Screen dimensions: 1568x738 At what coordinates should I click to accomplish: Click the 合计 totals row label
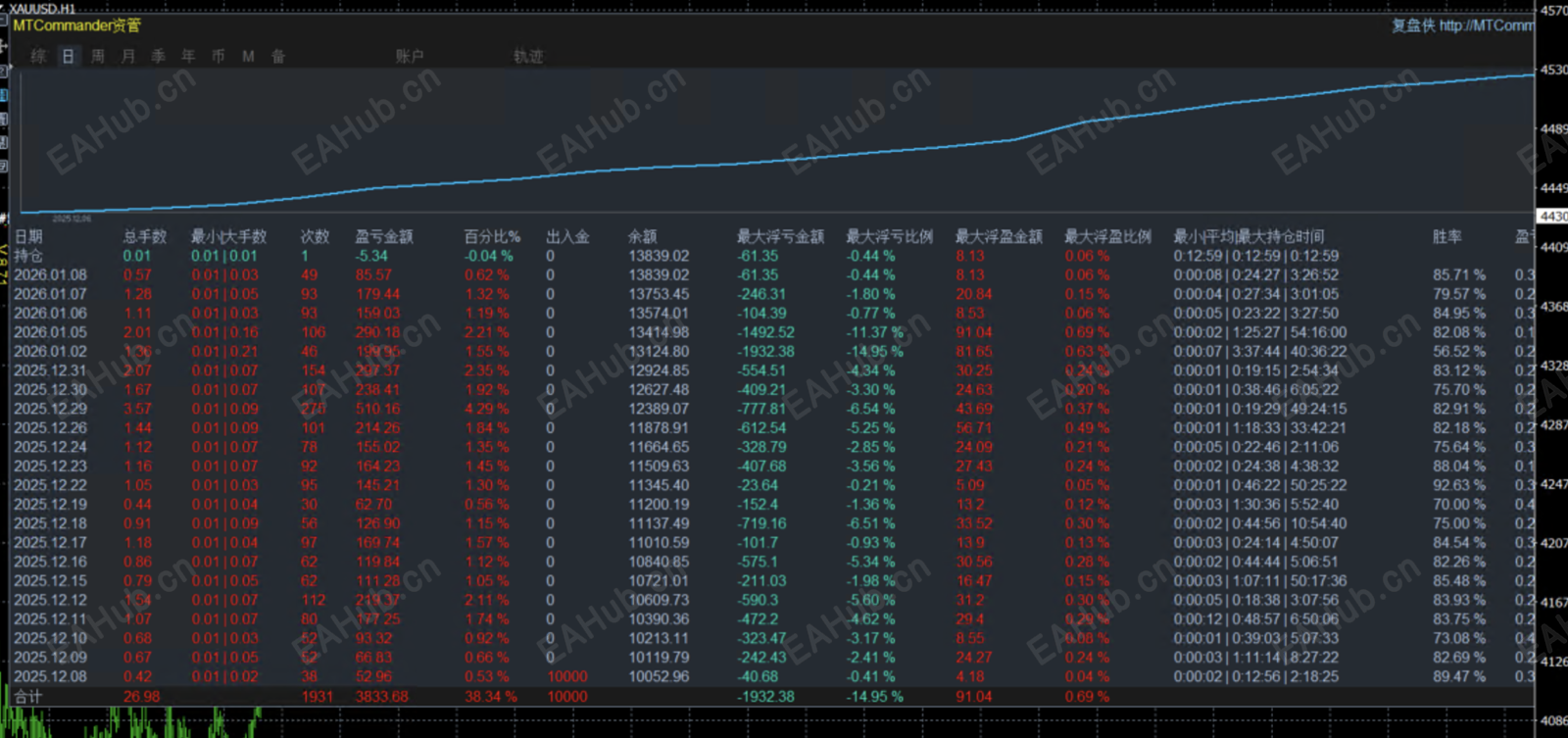28,697
